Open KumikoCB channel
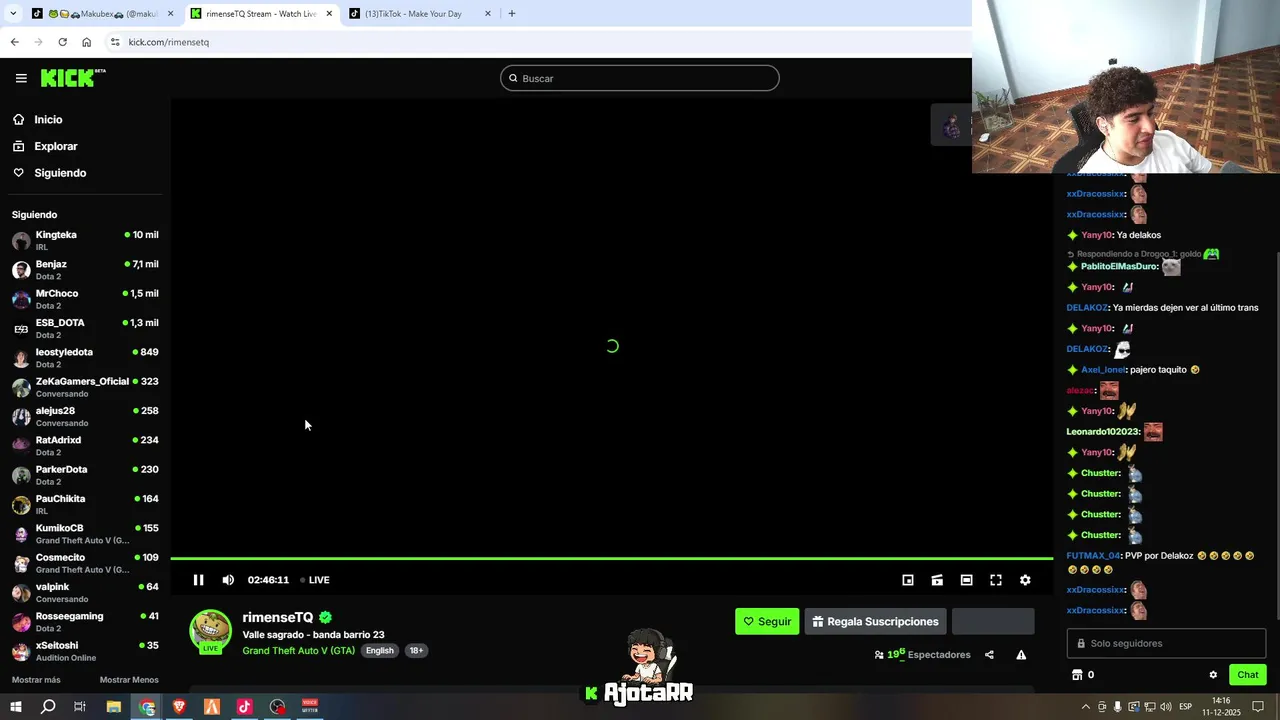 [85, 534]
